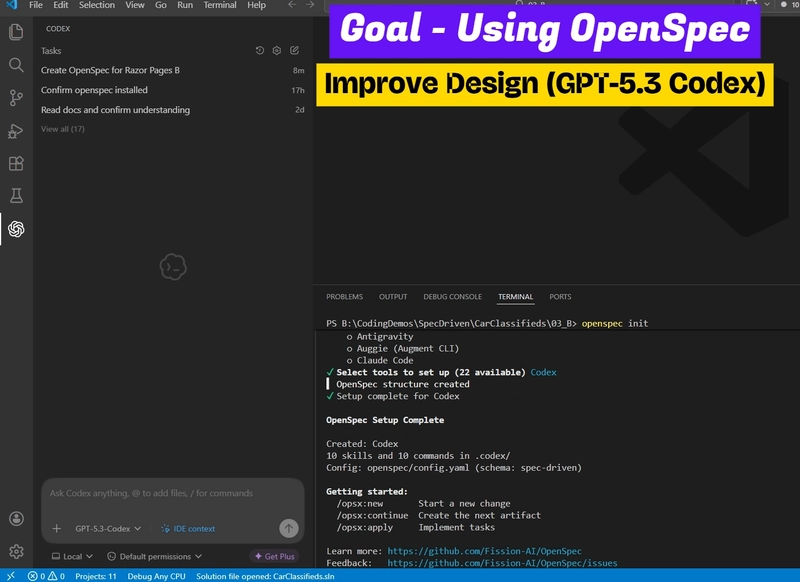Click the Get Plus button
This screenshot has height=582, width=800.
point(273,557)
